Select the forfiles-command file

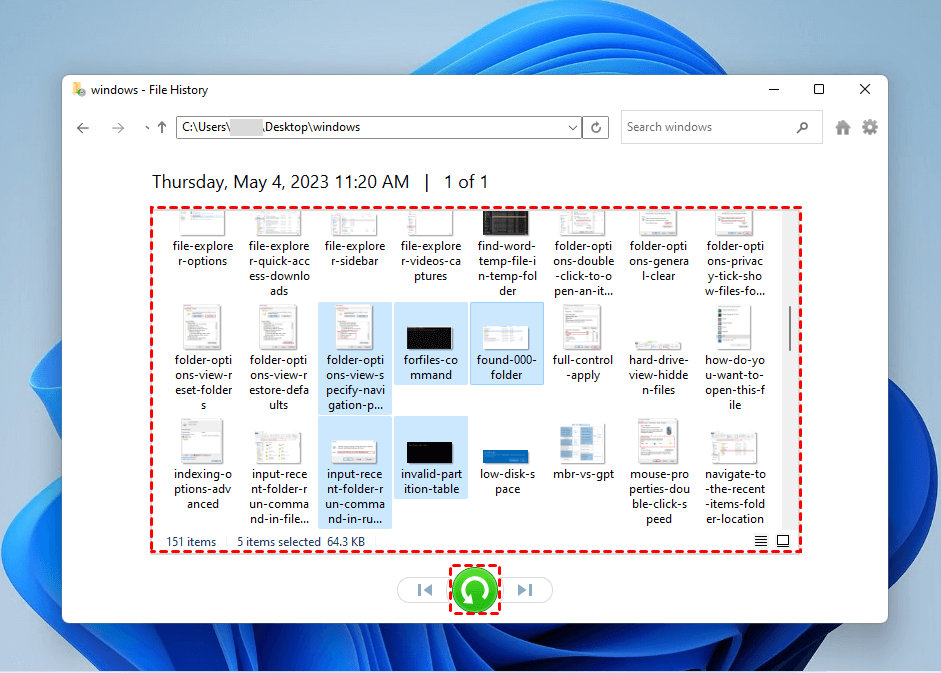[x=431, y=343]
